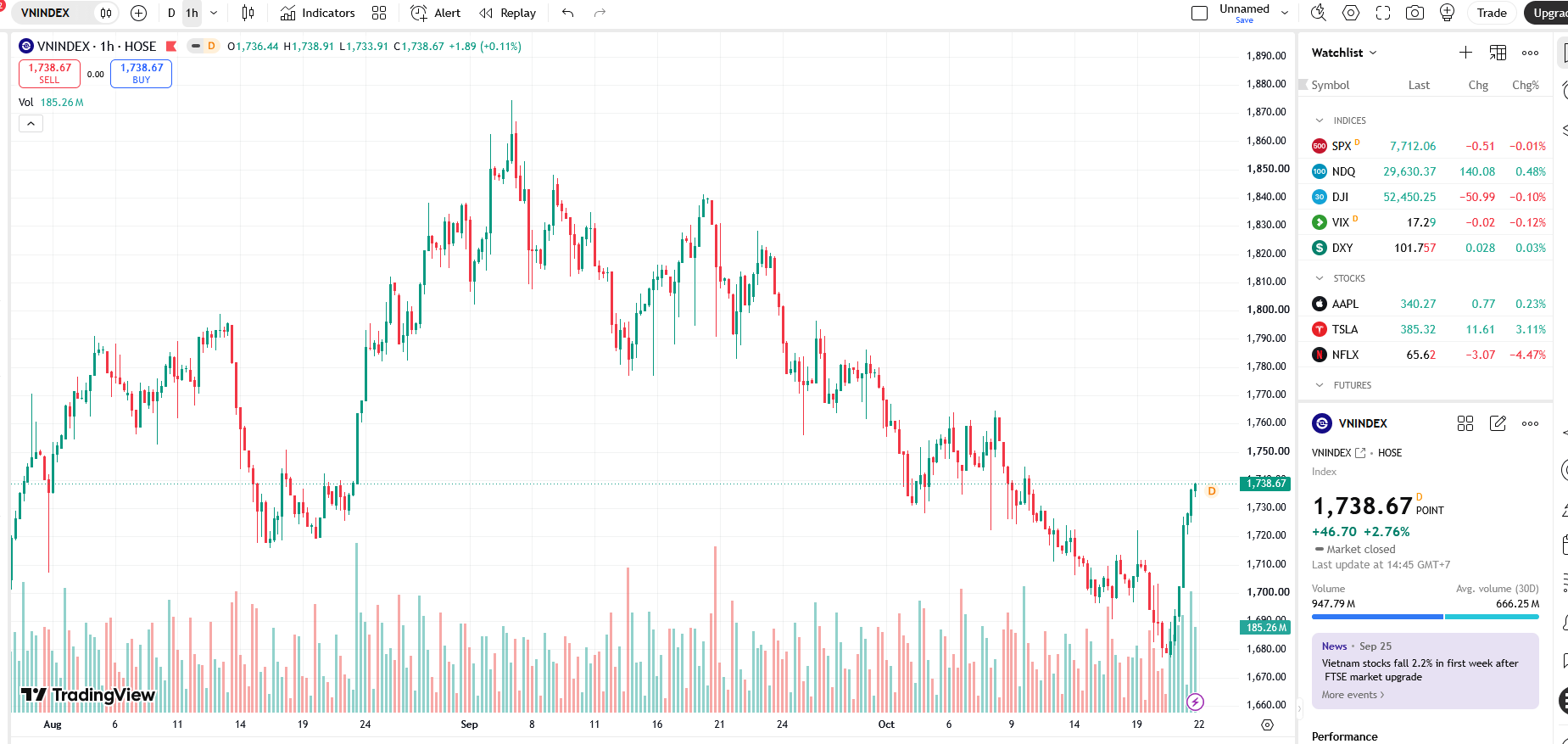Toggle the layout checkbox beside Unnamed
This screenshot has height=744, width=1568.
[1199, 13]
